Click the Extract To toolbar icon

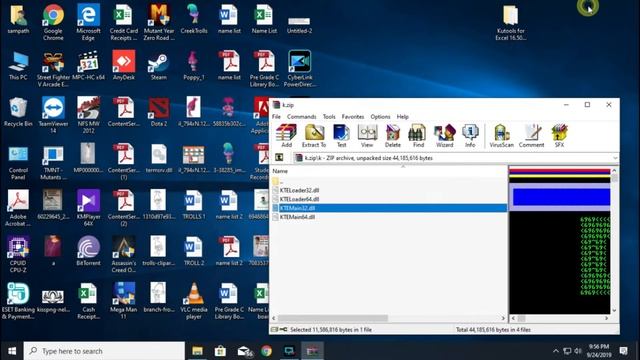point(313,136)
